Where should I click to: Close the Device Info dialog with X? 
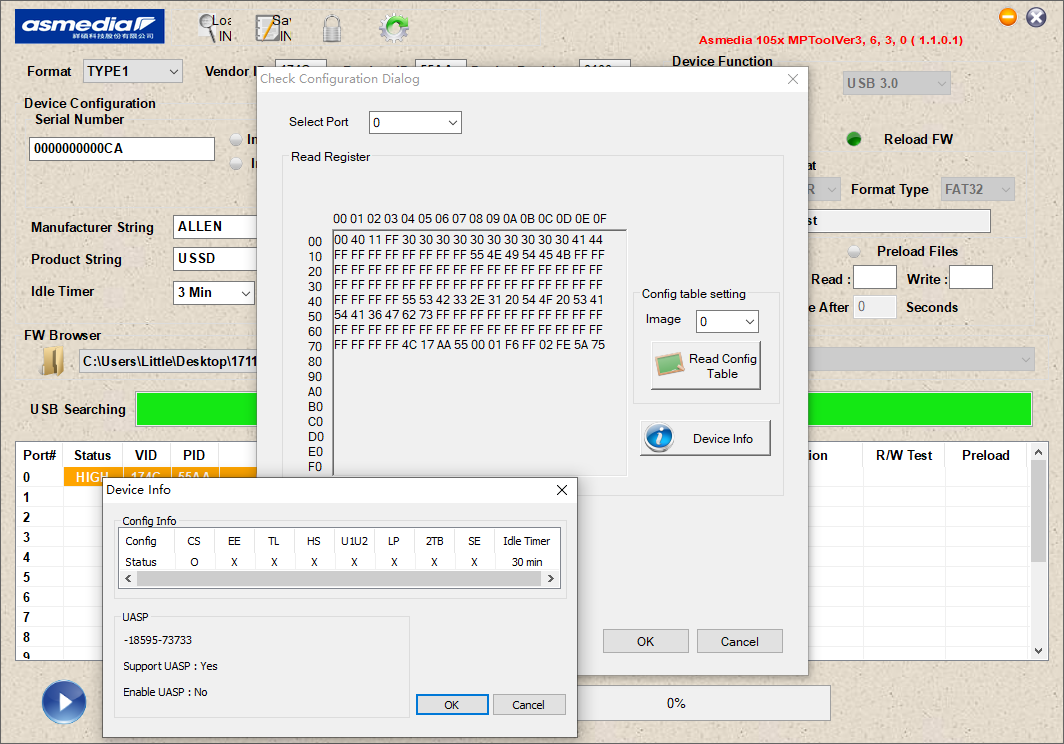point(562,490)
